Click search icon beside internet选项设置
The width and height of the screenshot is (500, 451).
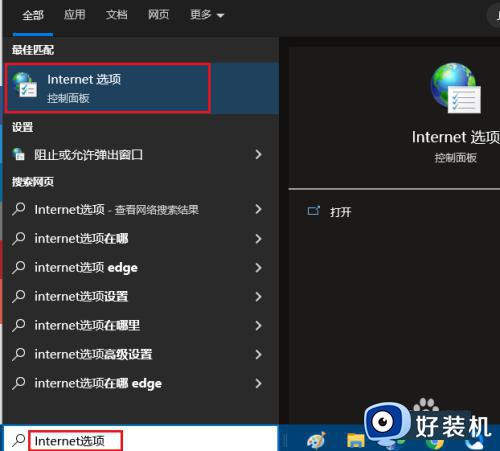(19, 296)
